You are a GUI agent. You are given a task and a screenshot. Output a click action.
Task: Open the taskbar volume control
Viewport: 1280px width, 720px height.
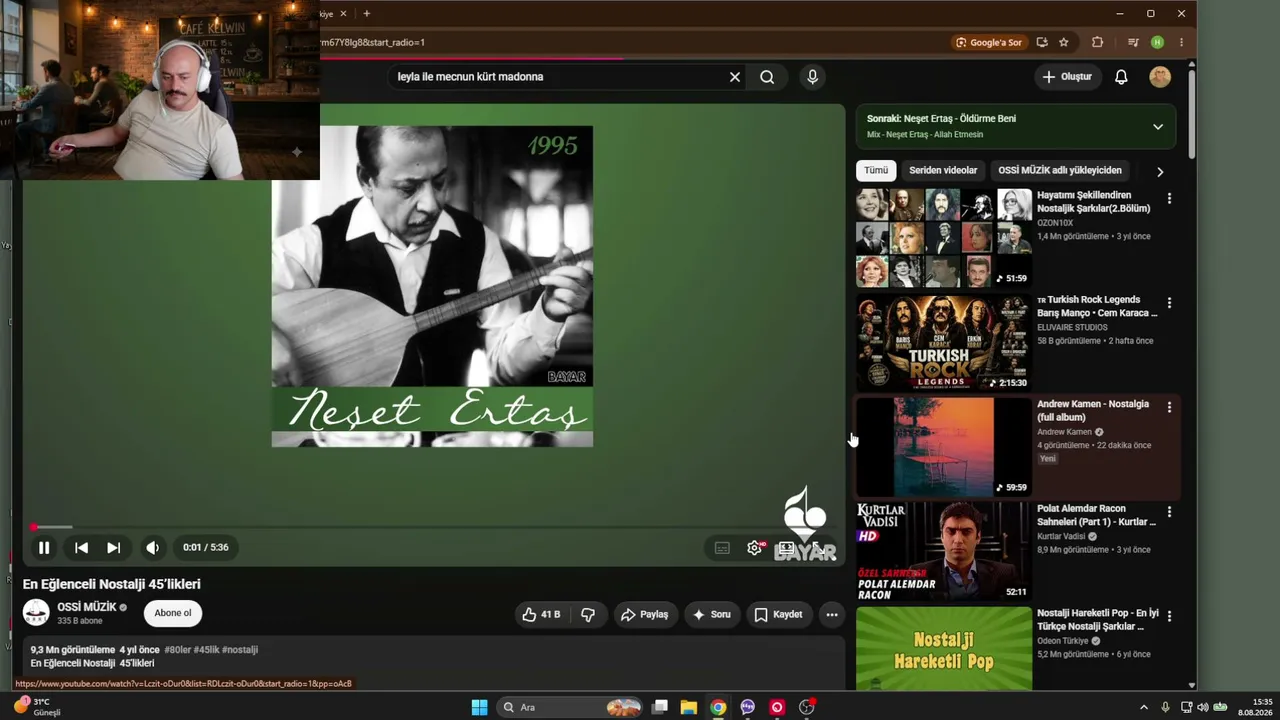click(x=1203, y=708)
